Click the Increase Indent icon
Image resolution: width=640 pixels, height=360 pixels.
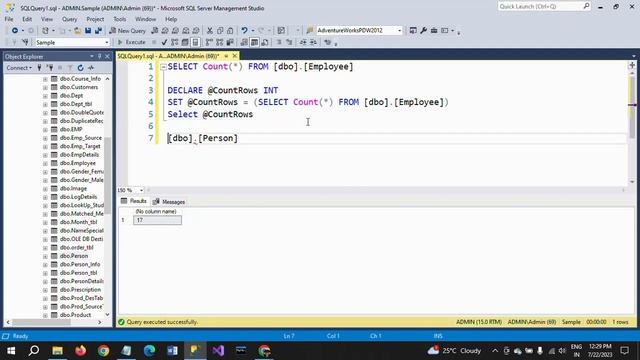point(313,42)
